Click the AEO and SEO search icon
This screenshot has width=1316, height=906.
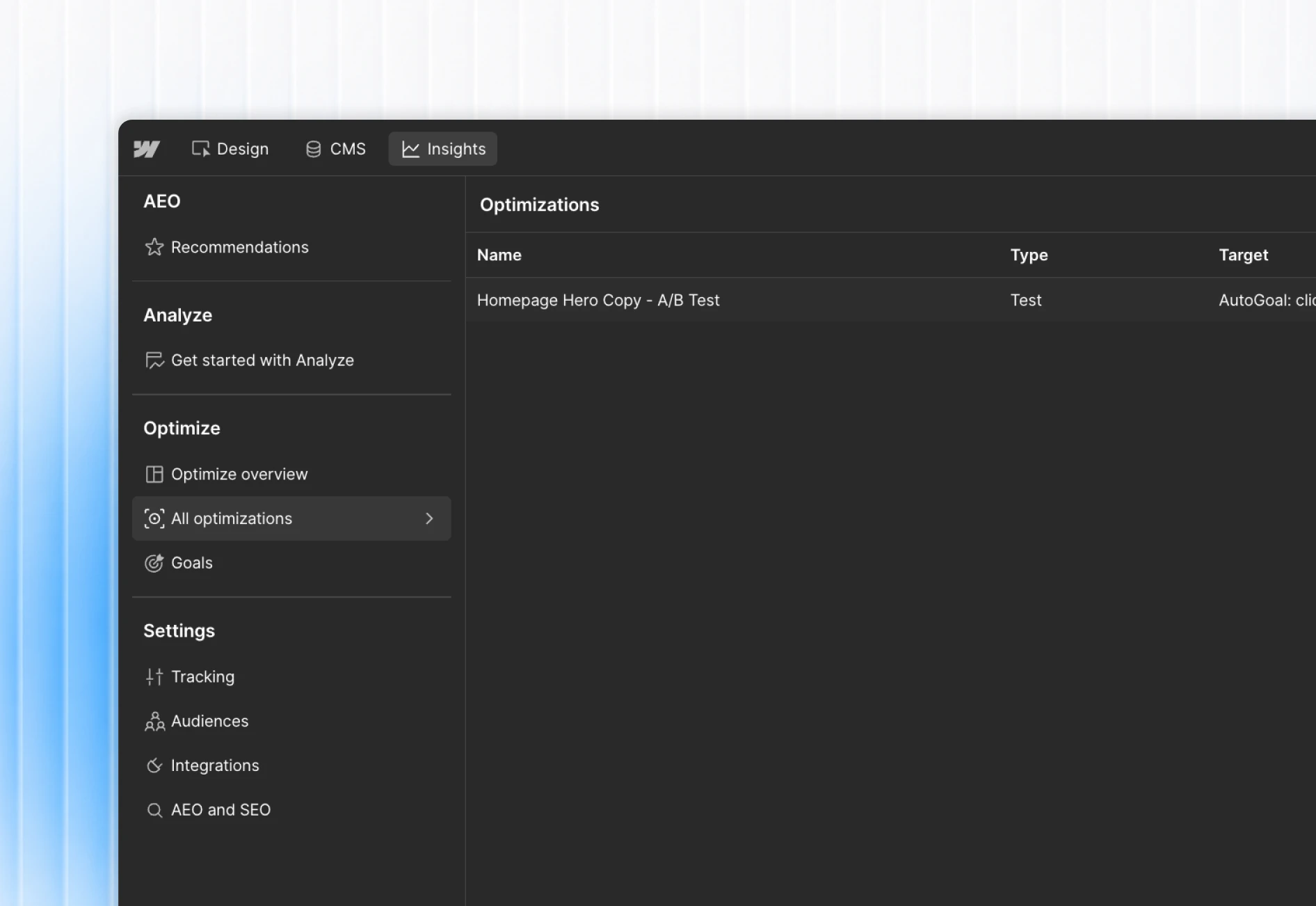click(x=154, y=810)
